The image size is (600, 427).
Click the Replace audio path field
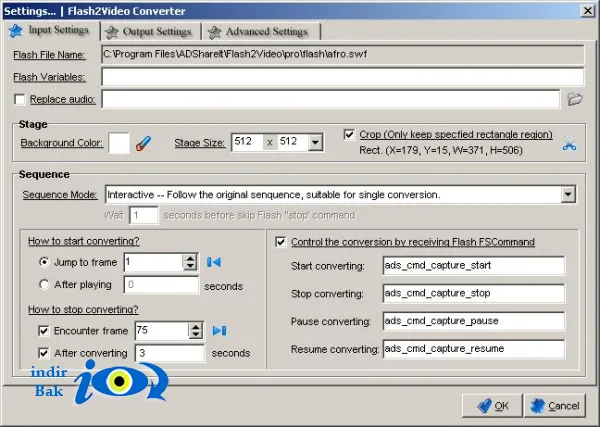tap(331, 99)
